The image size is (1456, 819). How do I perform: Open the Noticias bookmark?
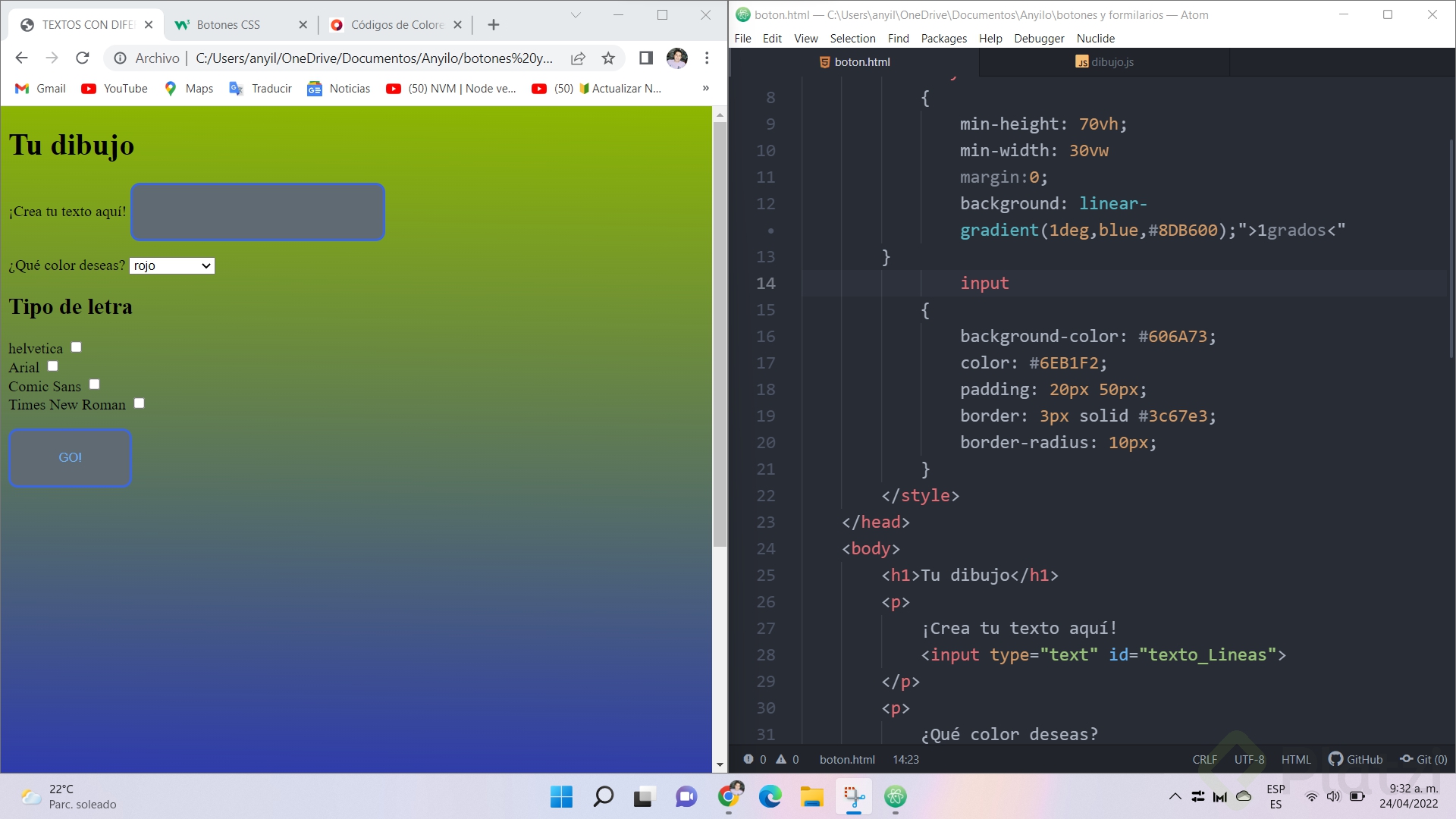[x=338, y=88]
